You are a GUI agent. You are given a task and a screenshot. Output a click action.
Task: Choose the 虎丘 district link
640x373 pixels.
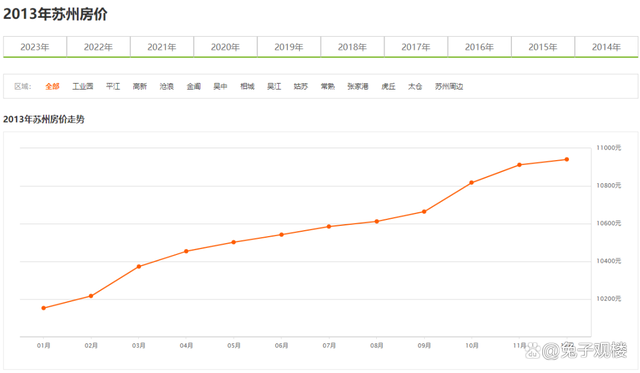click(x=388, y=86)
